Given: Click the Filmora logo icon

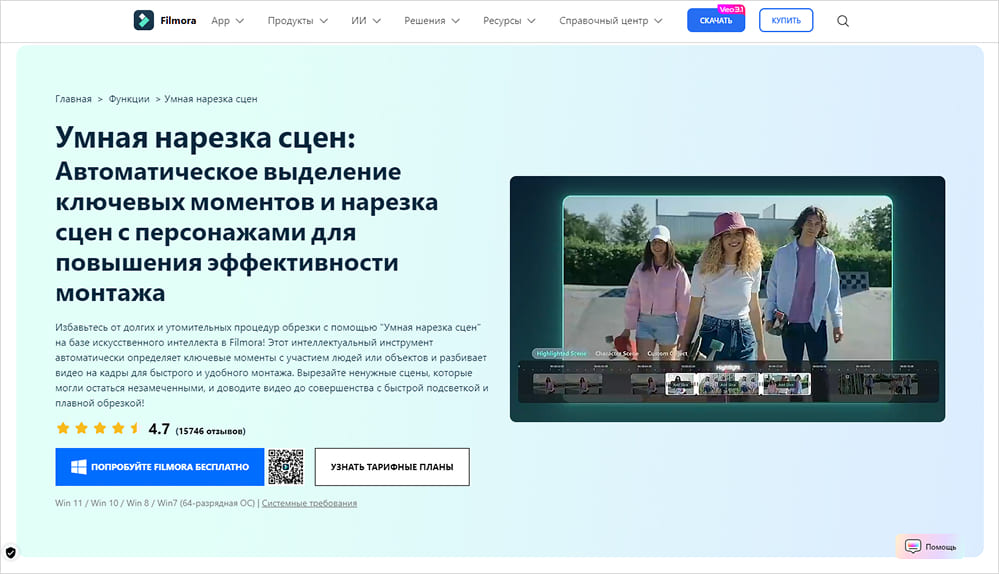Looking at the screenshot, I should tap(144, 20).
